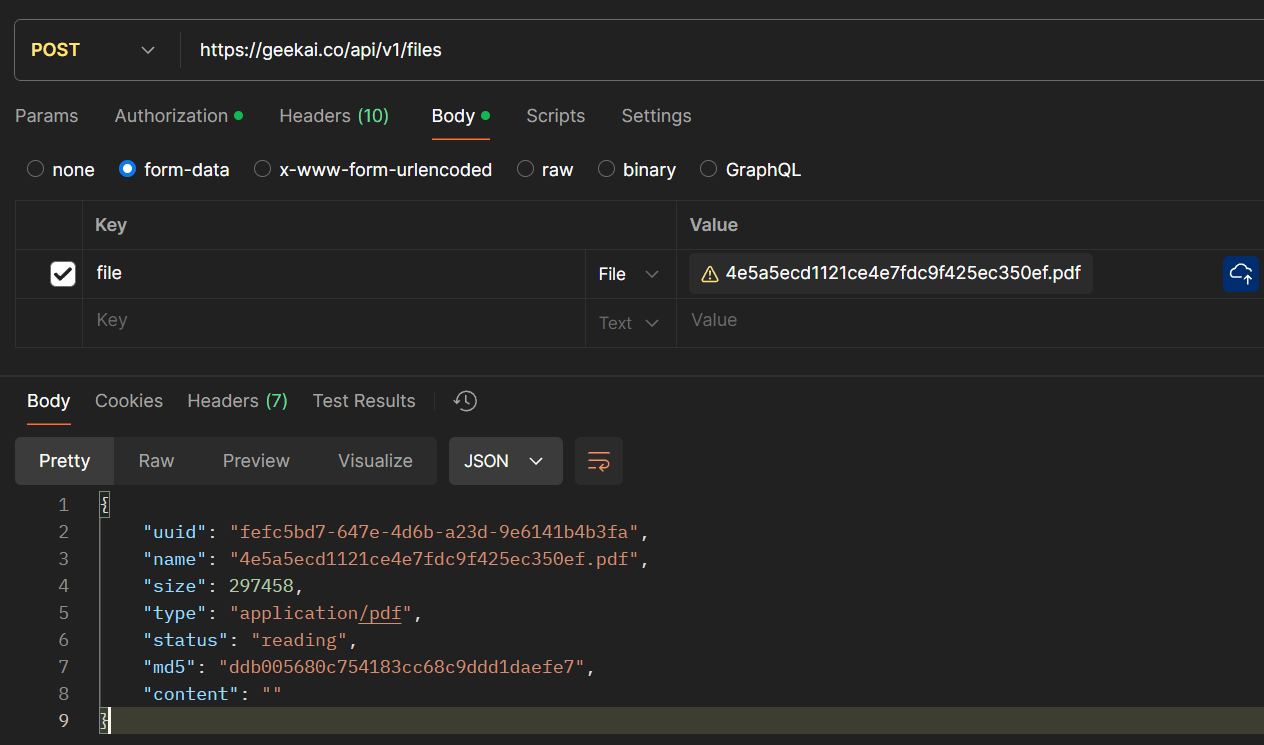Open the Authorization tab
This screenshot has width=1264, height=745.
pos(178,116)
